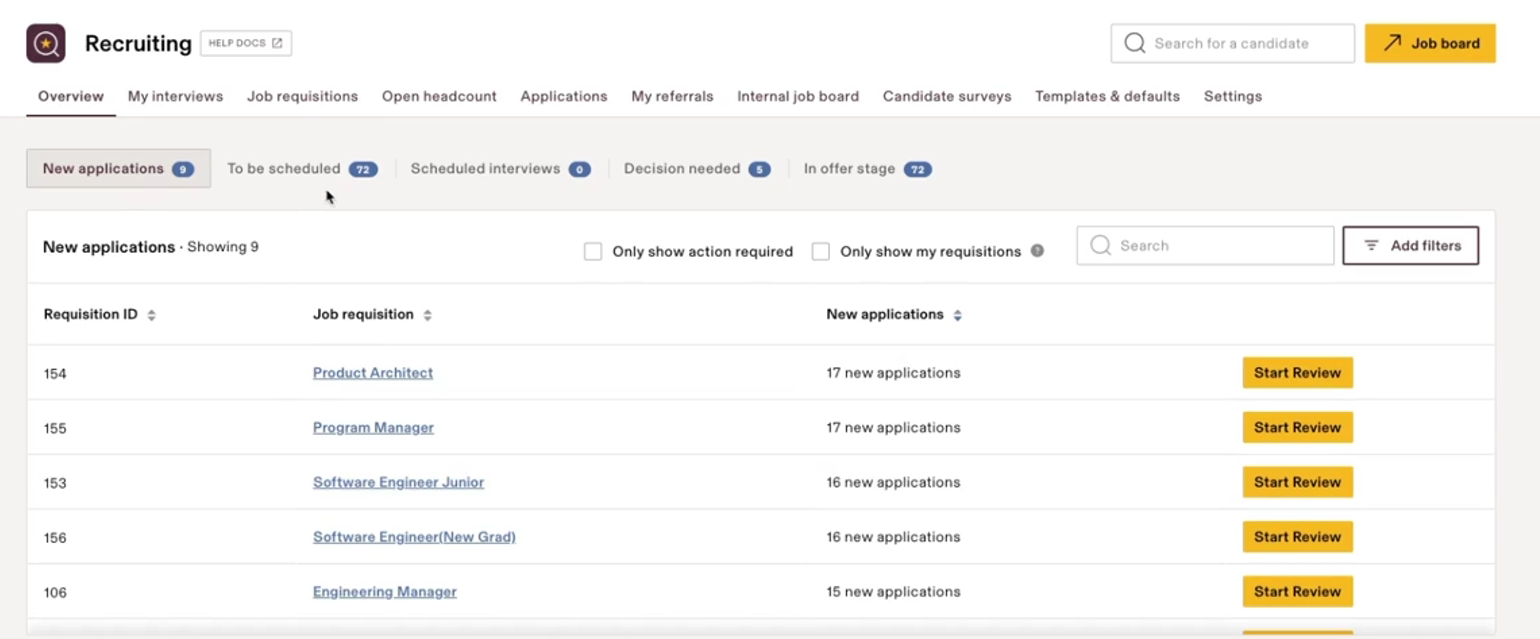Check Only show my requisitions box
This screenshot has height=639, width=1540.
[x=821, y=252]
